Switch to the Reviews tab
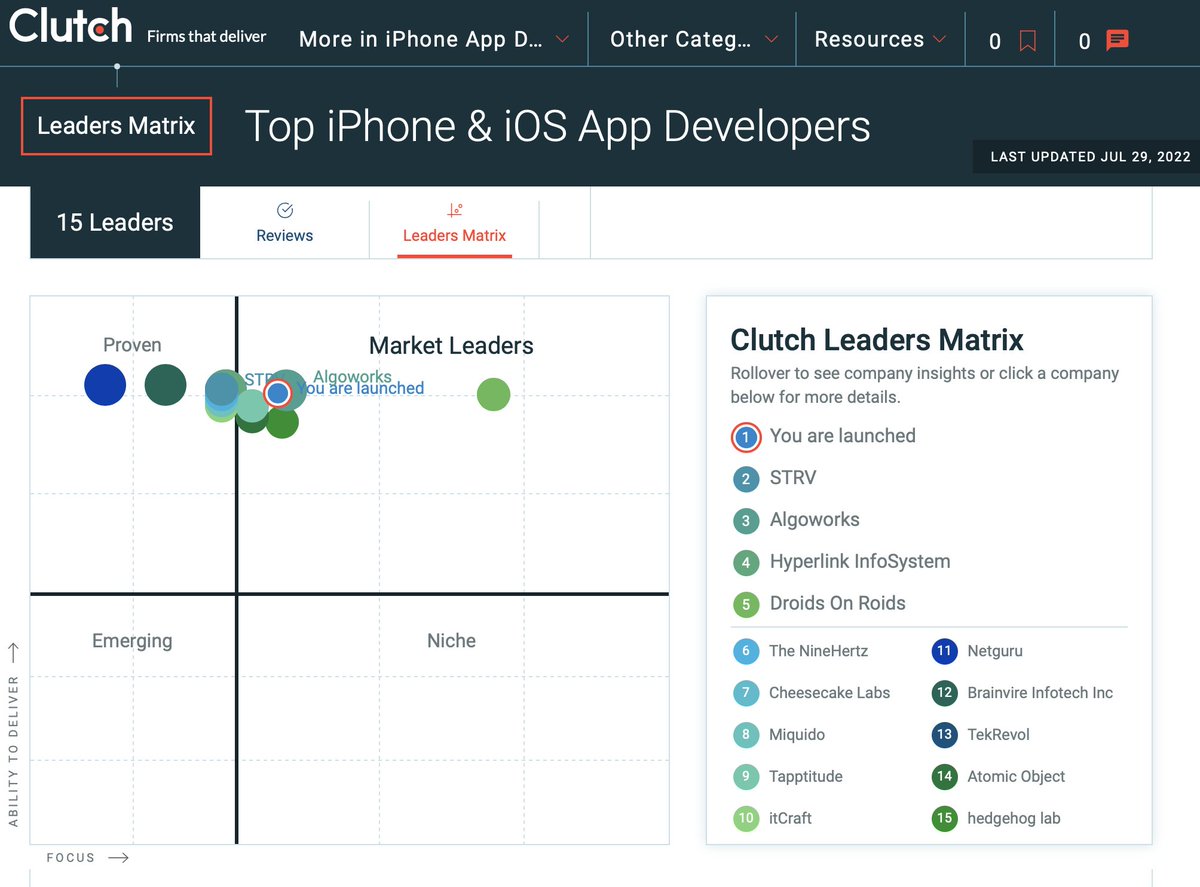This screenshot has width=1200, height=887. pyautogui.click(x=284, y=223)
